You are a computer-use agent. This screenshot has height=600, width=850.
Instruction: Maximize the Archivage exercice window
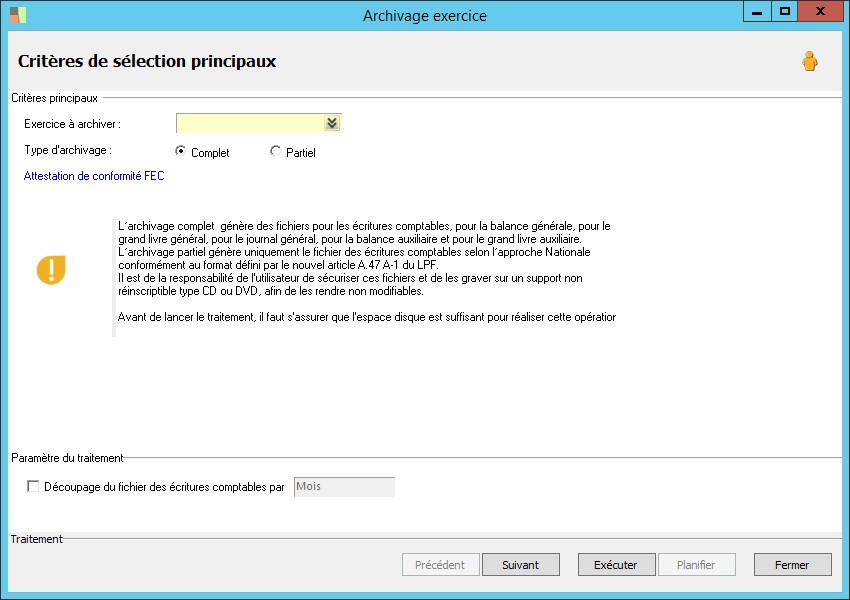click(785, 11)
